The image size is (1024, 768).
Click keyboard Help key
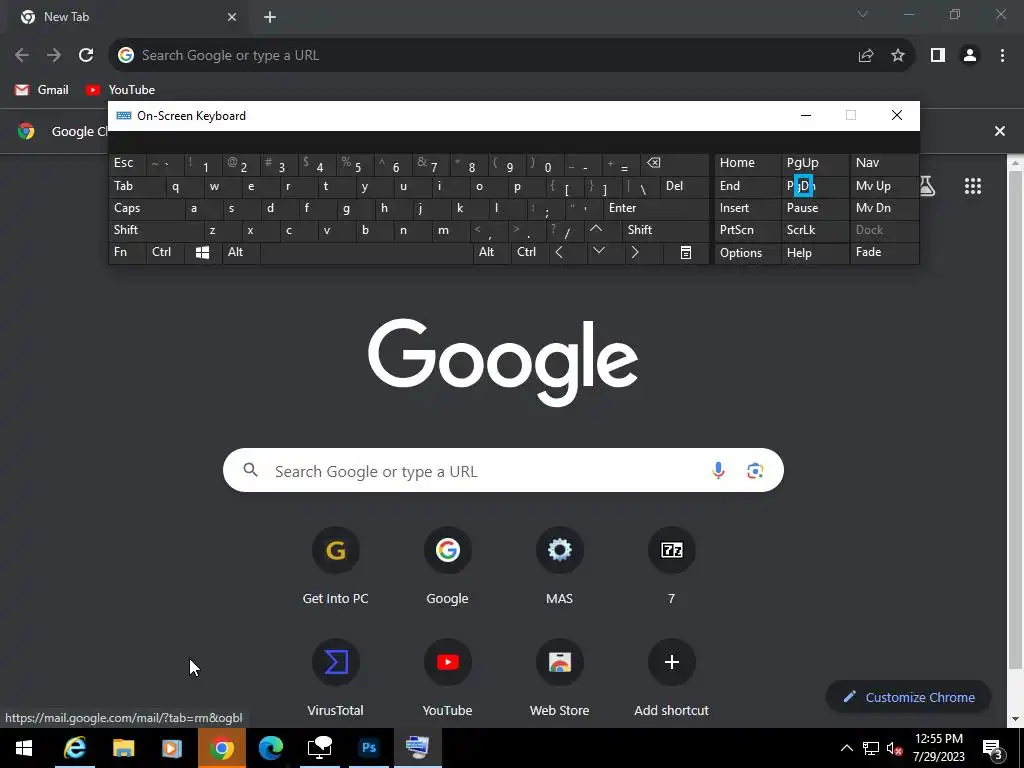(x=815, y=253)
